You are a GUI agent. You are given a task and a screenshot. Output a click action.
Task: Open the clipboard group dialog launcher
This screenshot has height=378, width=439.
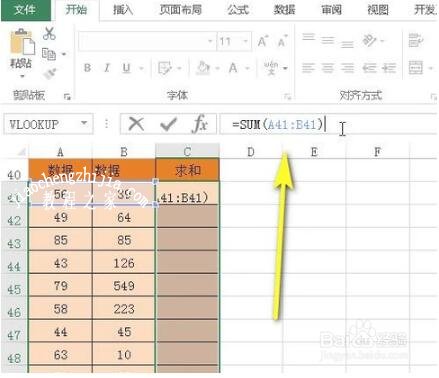pos(67,97)
